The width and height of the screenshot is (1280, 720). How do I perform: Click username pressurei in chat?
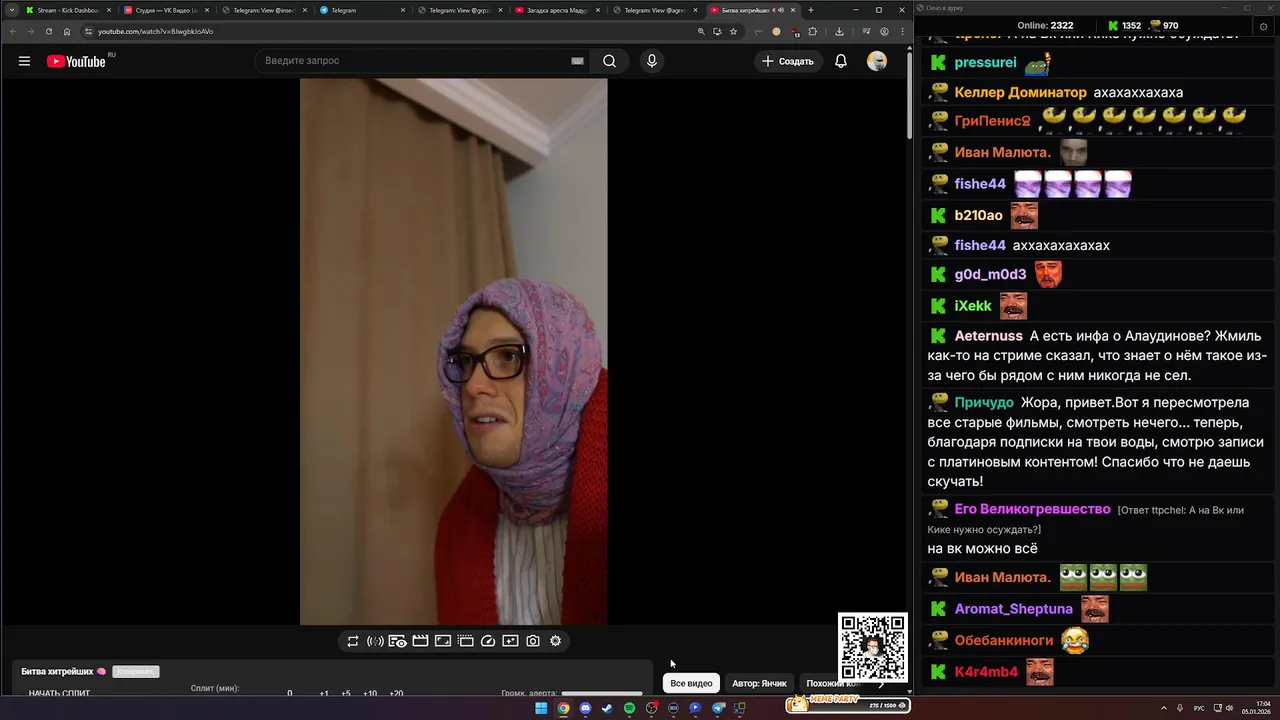tap(985, 62)
